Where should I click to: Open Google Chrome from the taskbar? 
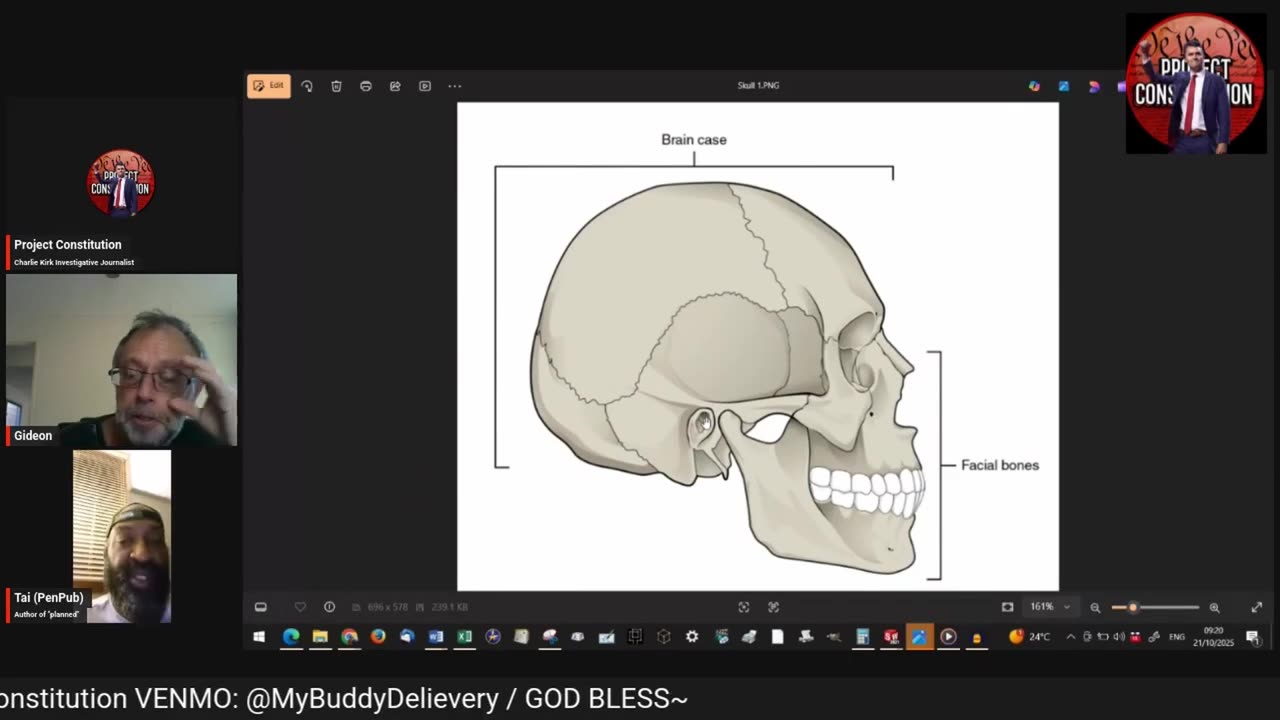click(x=349, y=637)
